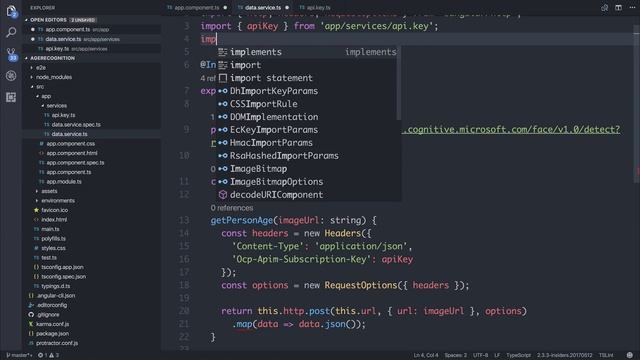
Task: Open the editor more actions ellipsis
Action: [x=632, y=7]
